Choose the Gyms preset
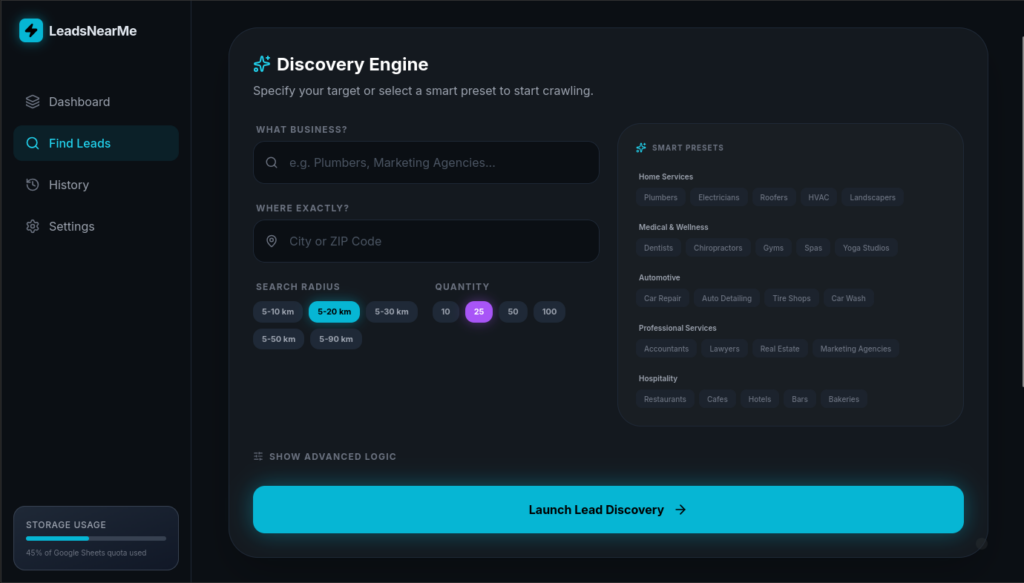 click(x=773, y=248)
